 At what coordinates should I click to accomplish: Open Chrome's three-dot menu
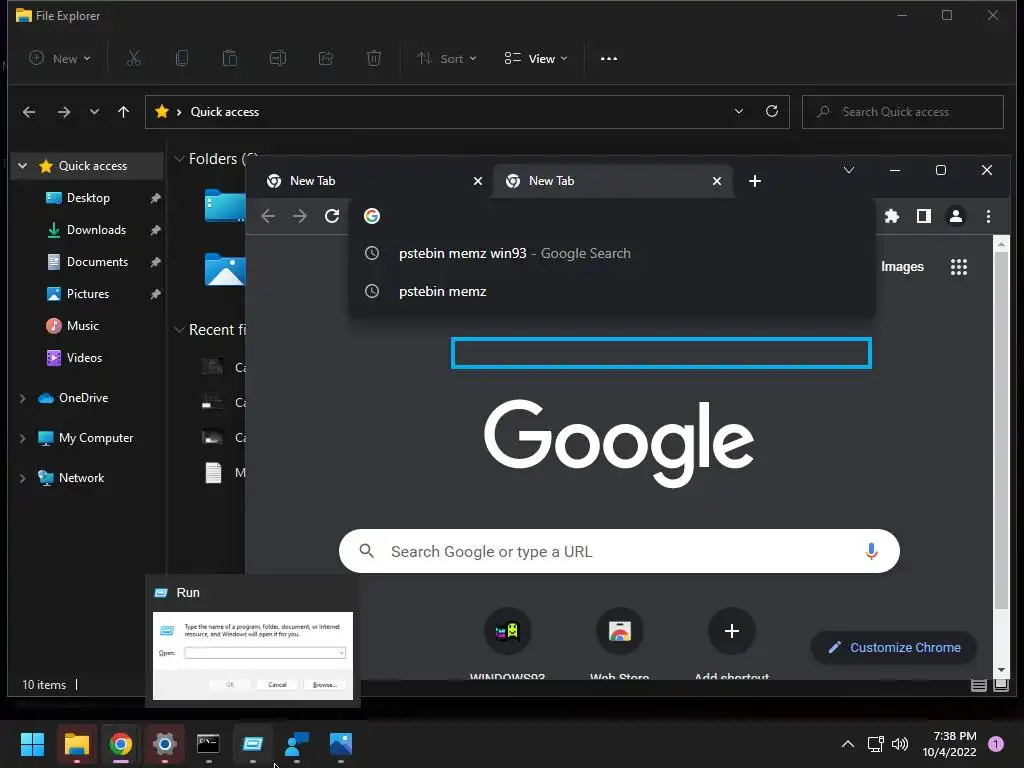[988, 216]
